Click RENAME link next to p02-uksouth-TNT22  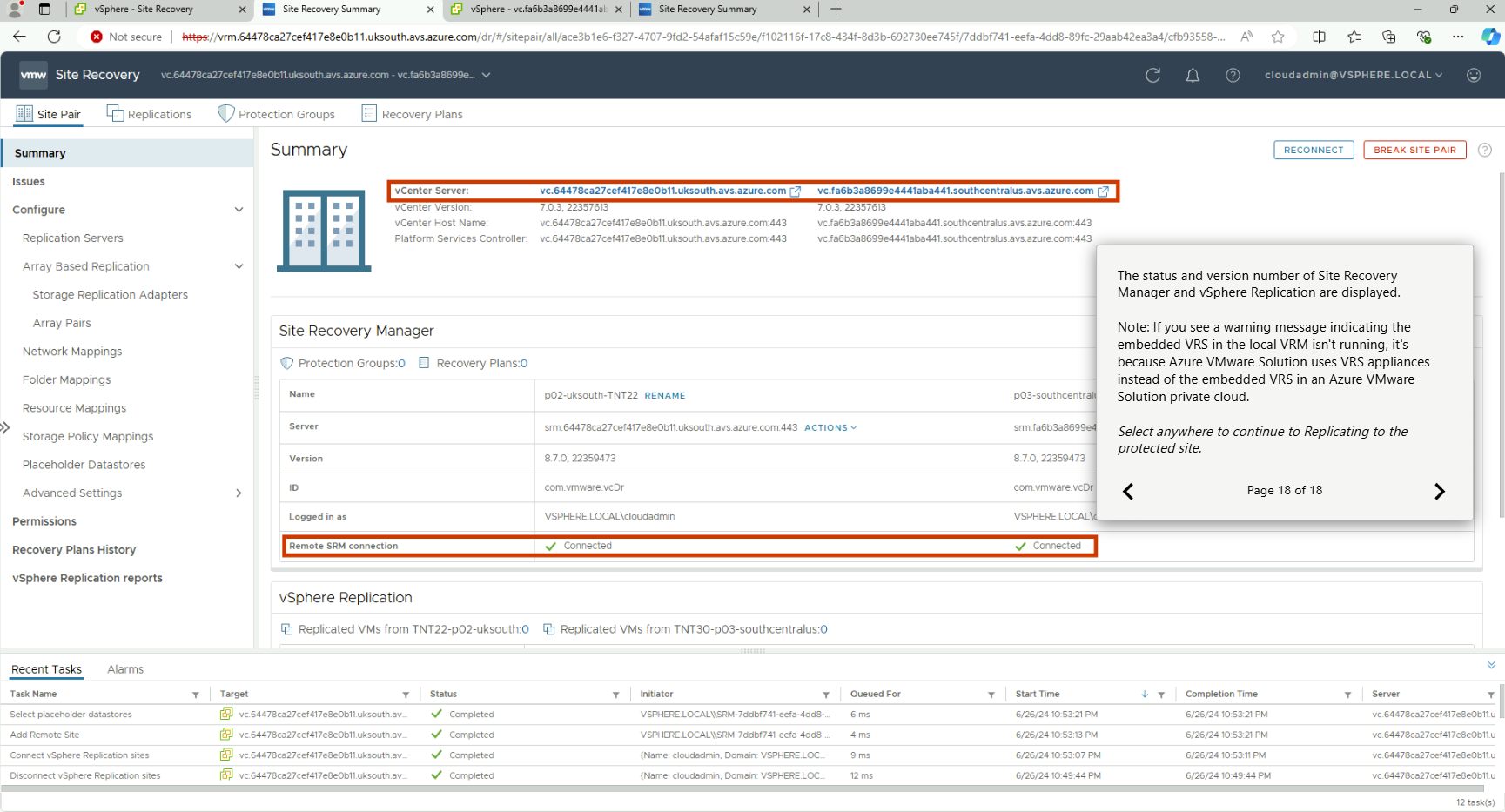click(665, 396)
